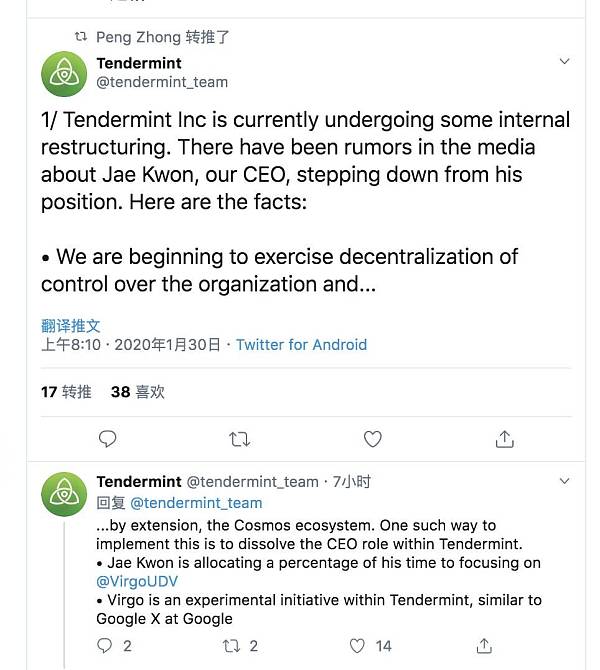View the 38 喜欢 likes list
600x670 pixels.
click(x=137, y=392)
